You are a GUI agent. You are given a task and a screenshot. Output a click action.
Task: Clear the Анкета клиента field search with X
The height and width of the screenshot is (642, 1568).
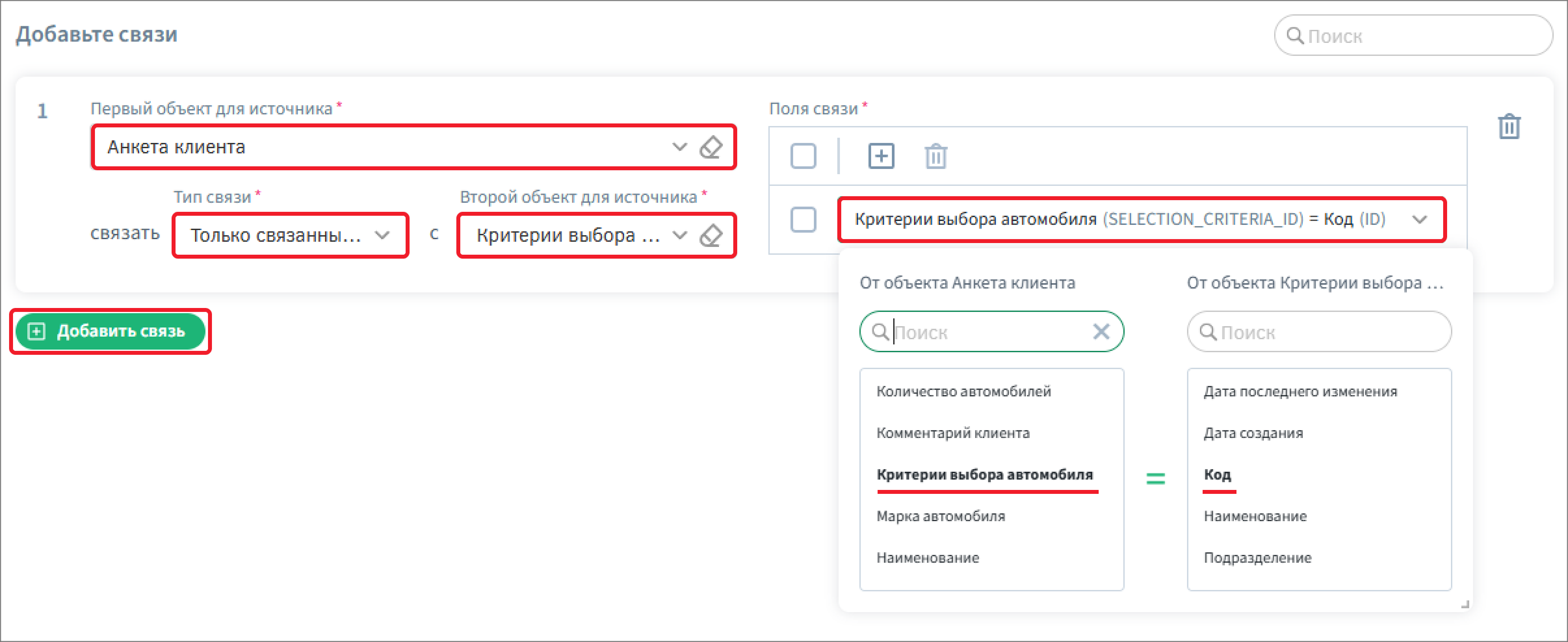[x=1101, y=332]
